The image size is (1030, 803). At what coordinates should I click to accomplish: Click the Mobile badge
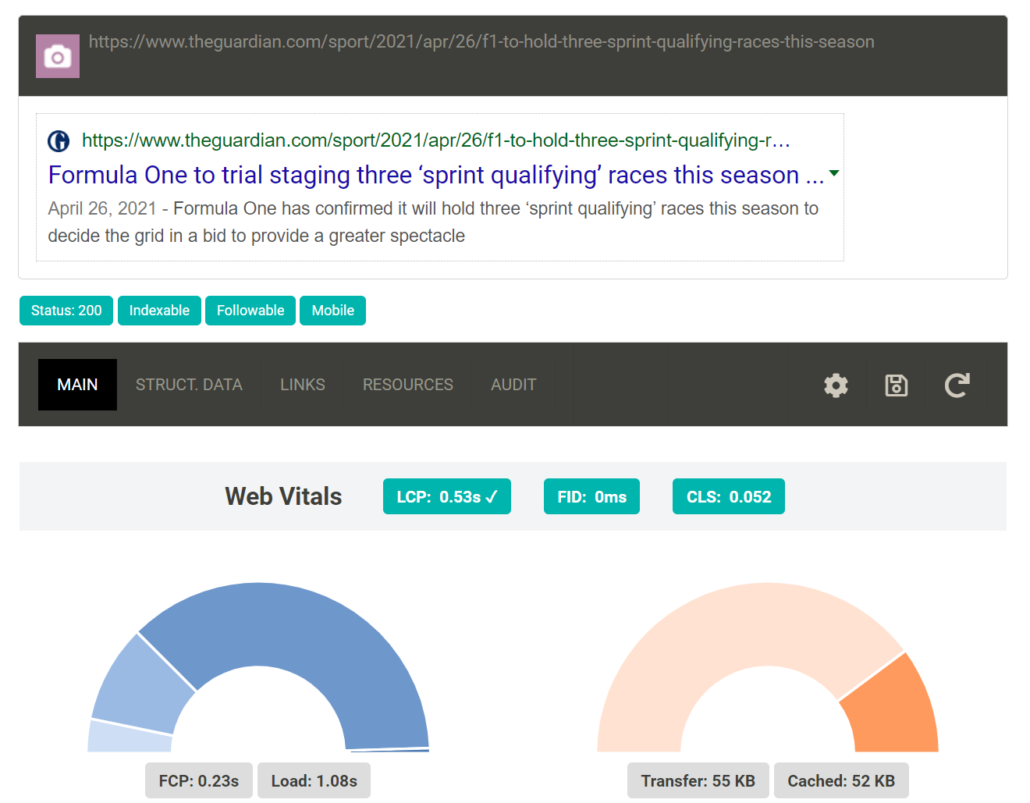point(333,311)
